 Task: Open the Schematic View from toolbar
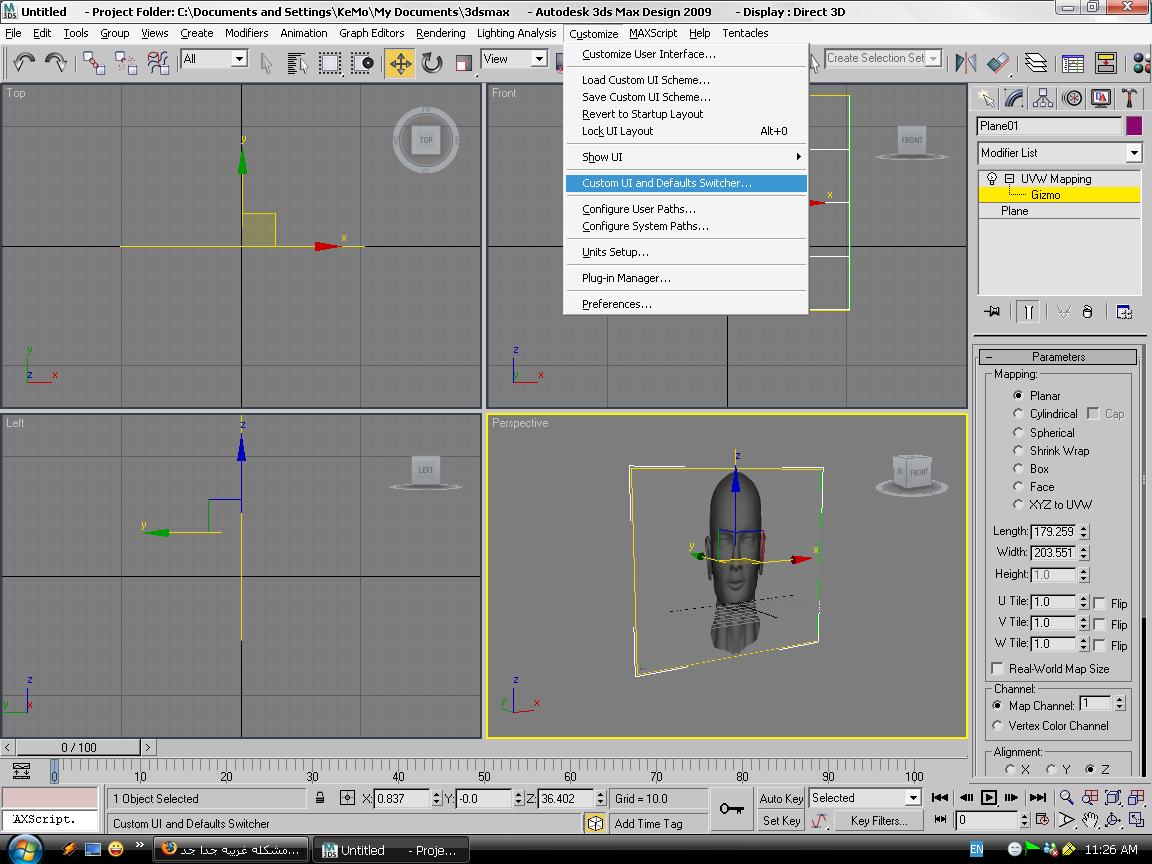click(1105, 62)
